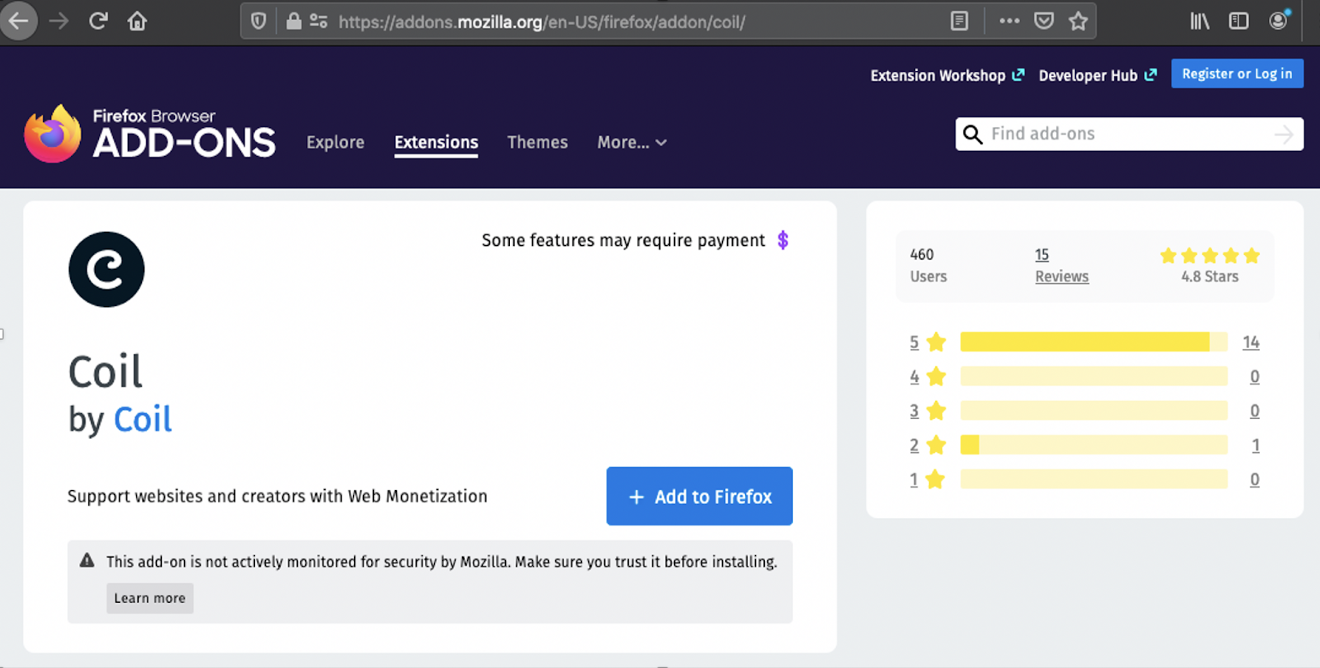Viewport: 1320px width, 668px height.
Task: Click the '4.8 Stars' rating text
Action: pyautogui.click(x=1210, y=277)
